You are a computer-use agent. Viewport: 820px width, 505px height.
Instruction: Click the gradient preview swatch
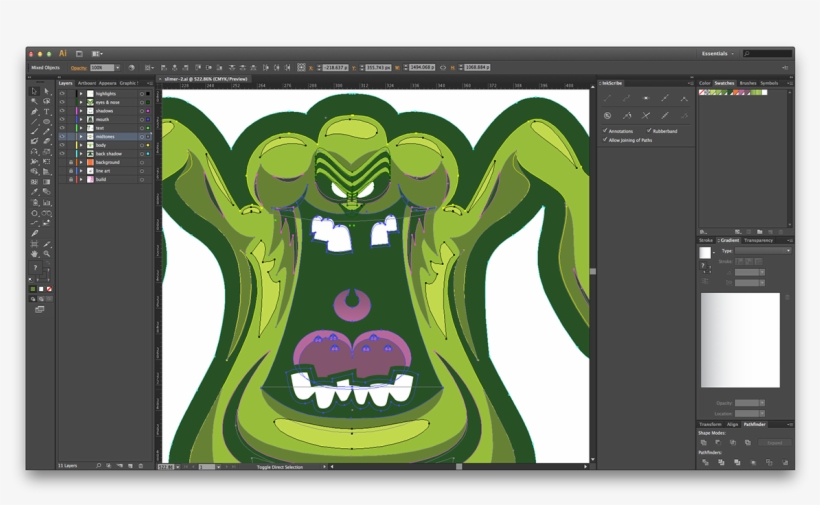705,253
